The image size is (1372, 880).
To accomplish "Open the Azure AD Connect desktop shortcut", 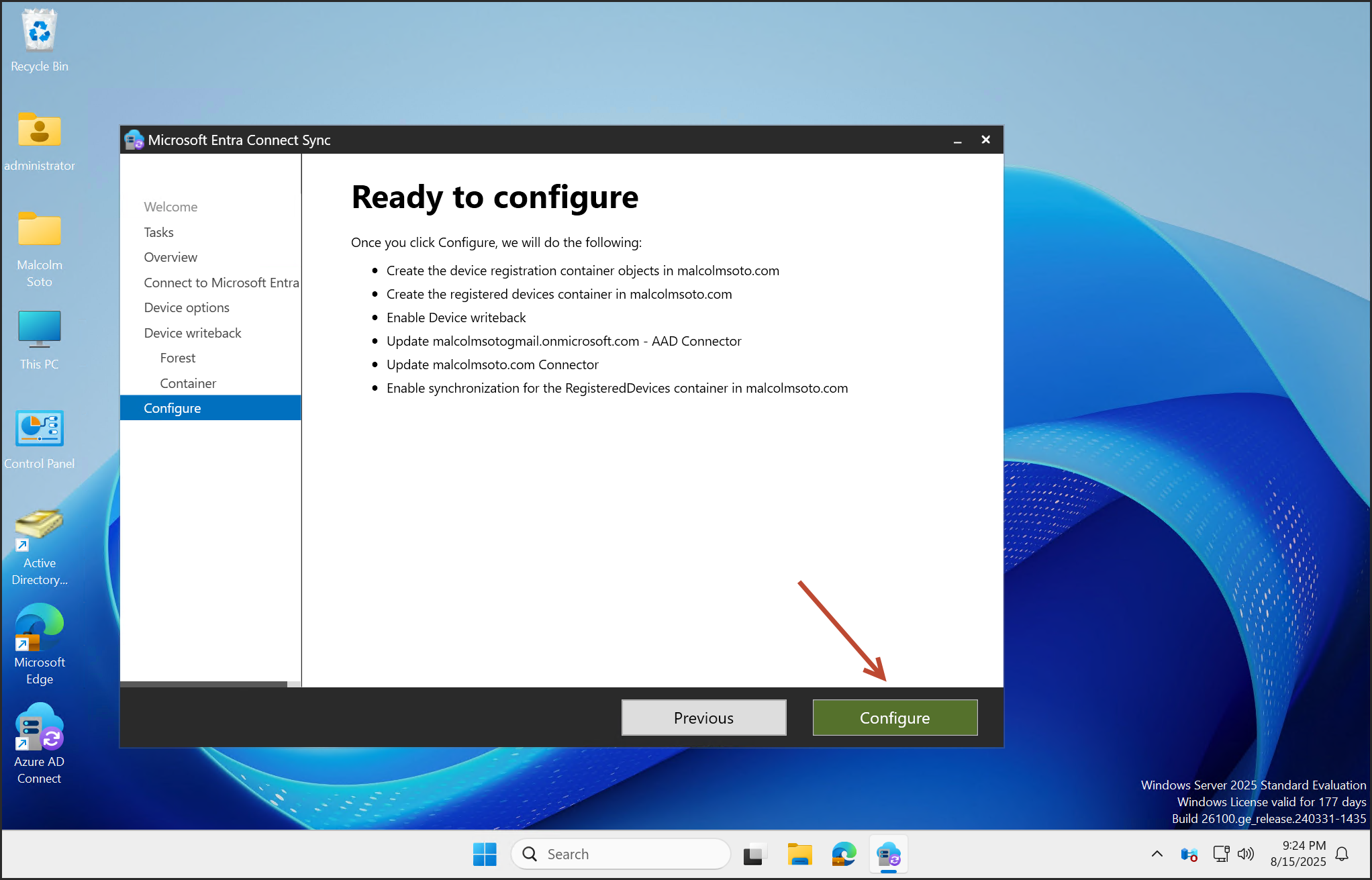I will click(40, 742).
